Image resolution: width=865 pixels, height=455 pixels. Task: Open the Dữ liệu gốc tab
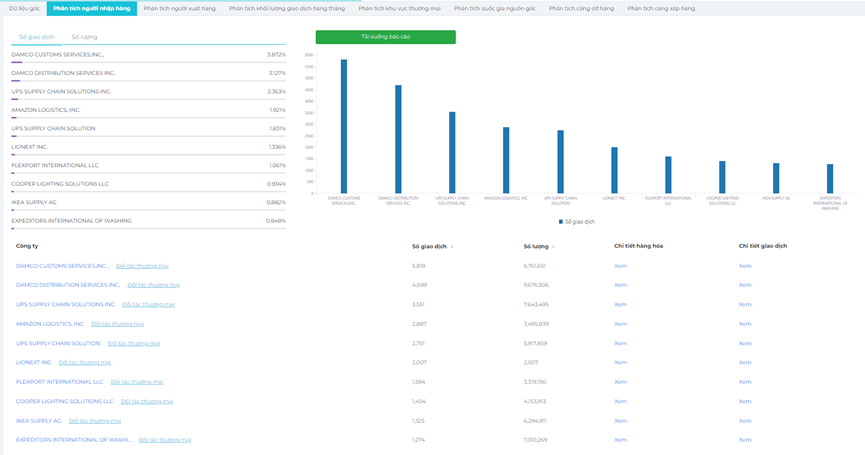(24, 8)
